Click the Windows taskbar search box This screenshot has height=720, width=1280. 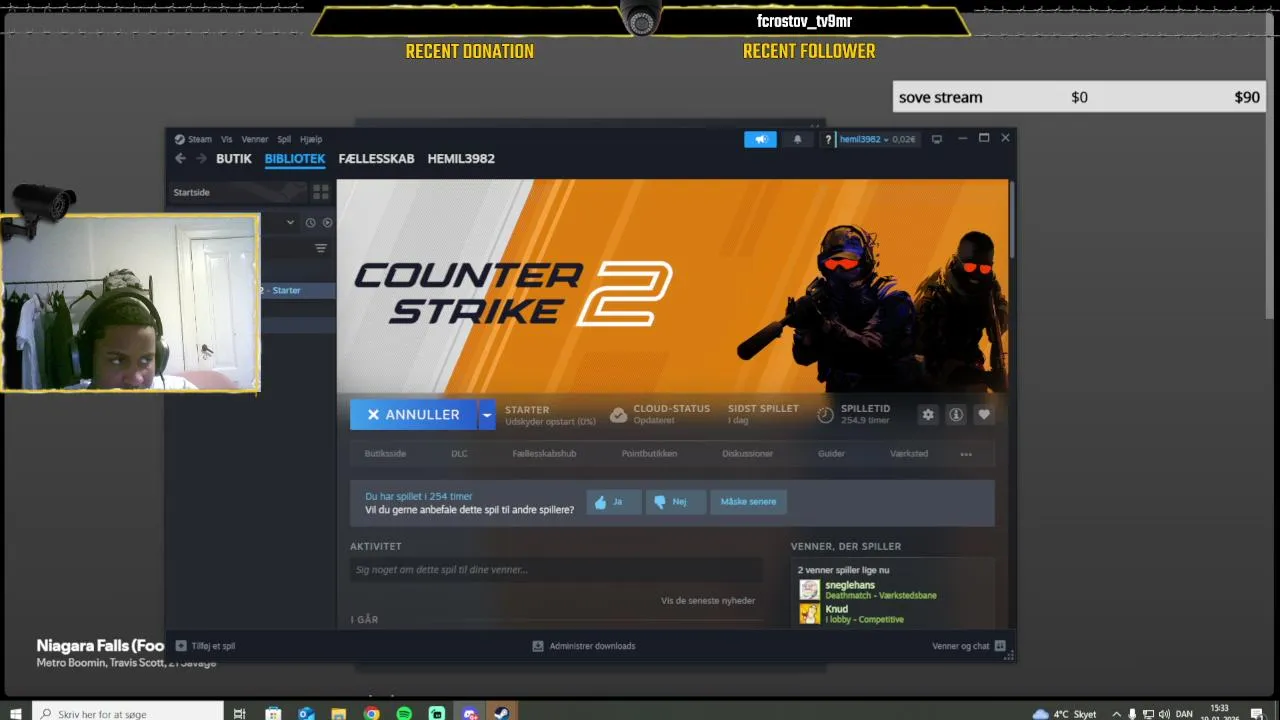(x=128, y=713)
